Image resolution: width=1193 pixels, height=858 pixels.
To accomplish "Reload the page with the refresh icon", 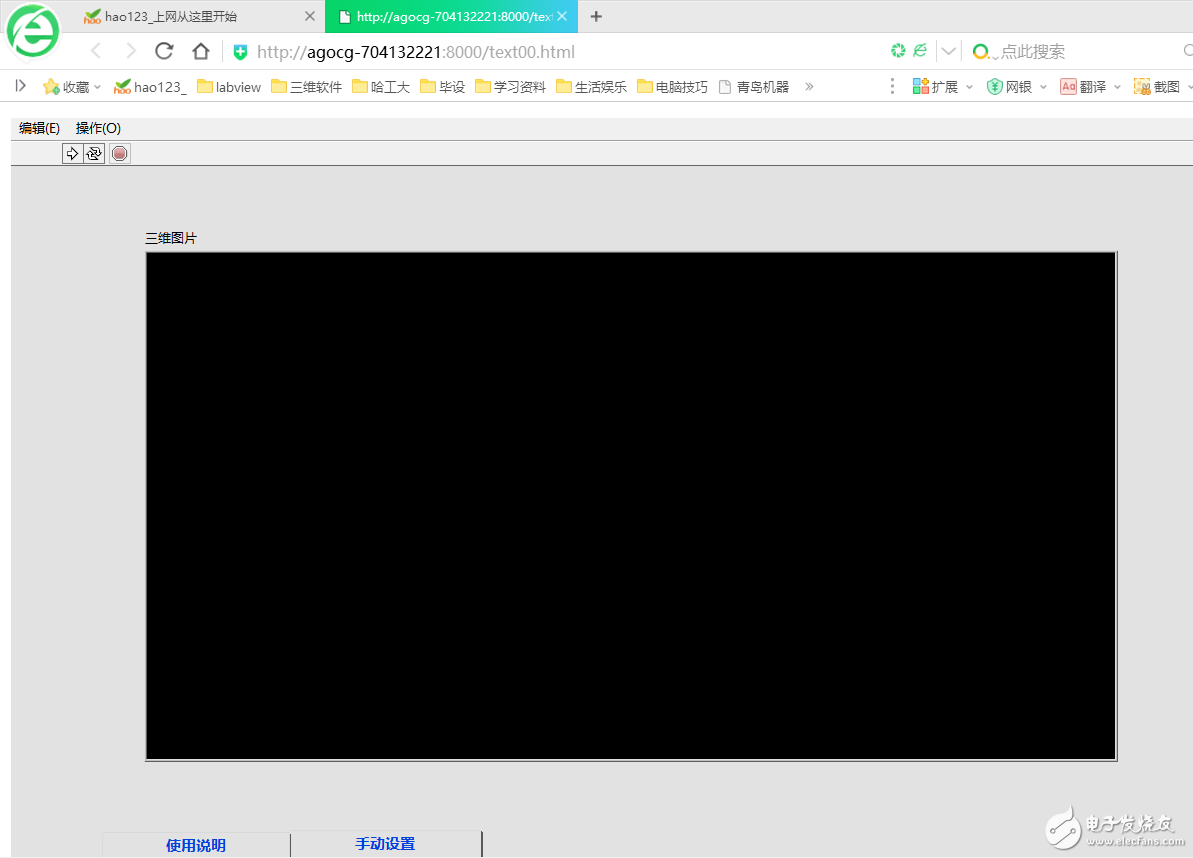I will [x=164, y=51].
